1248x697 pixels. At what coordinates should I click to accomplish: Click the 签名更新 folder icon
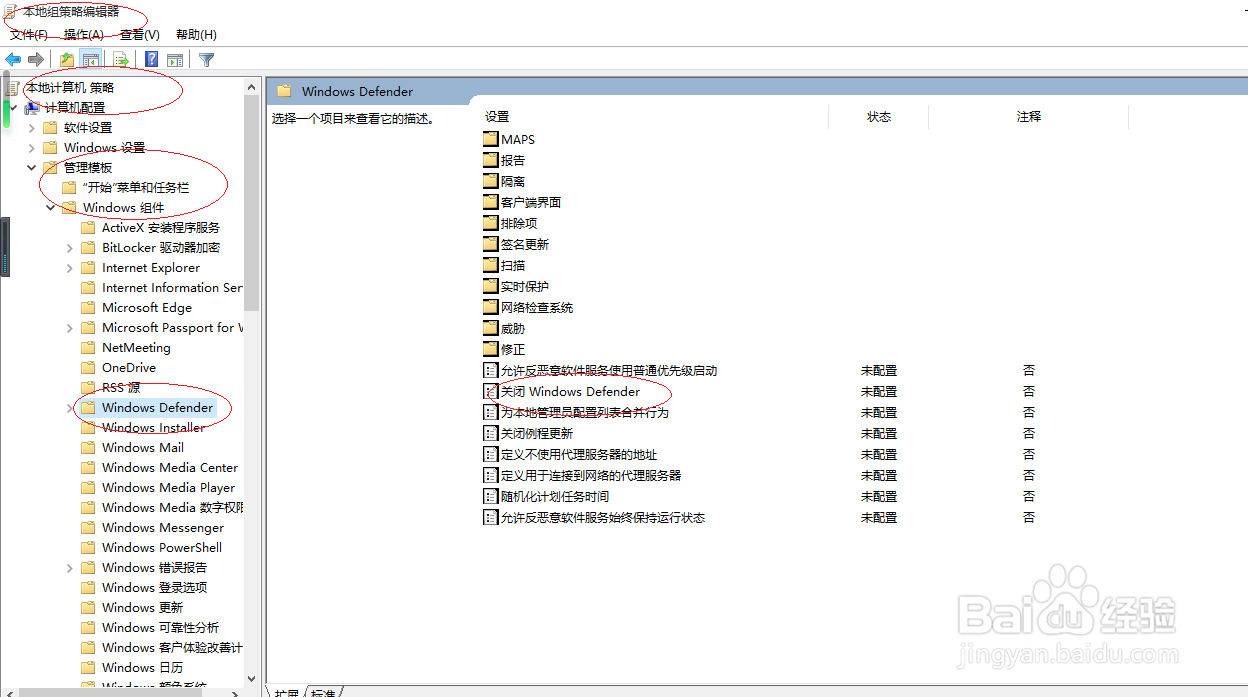tap(490, 244)
